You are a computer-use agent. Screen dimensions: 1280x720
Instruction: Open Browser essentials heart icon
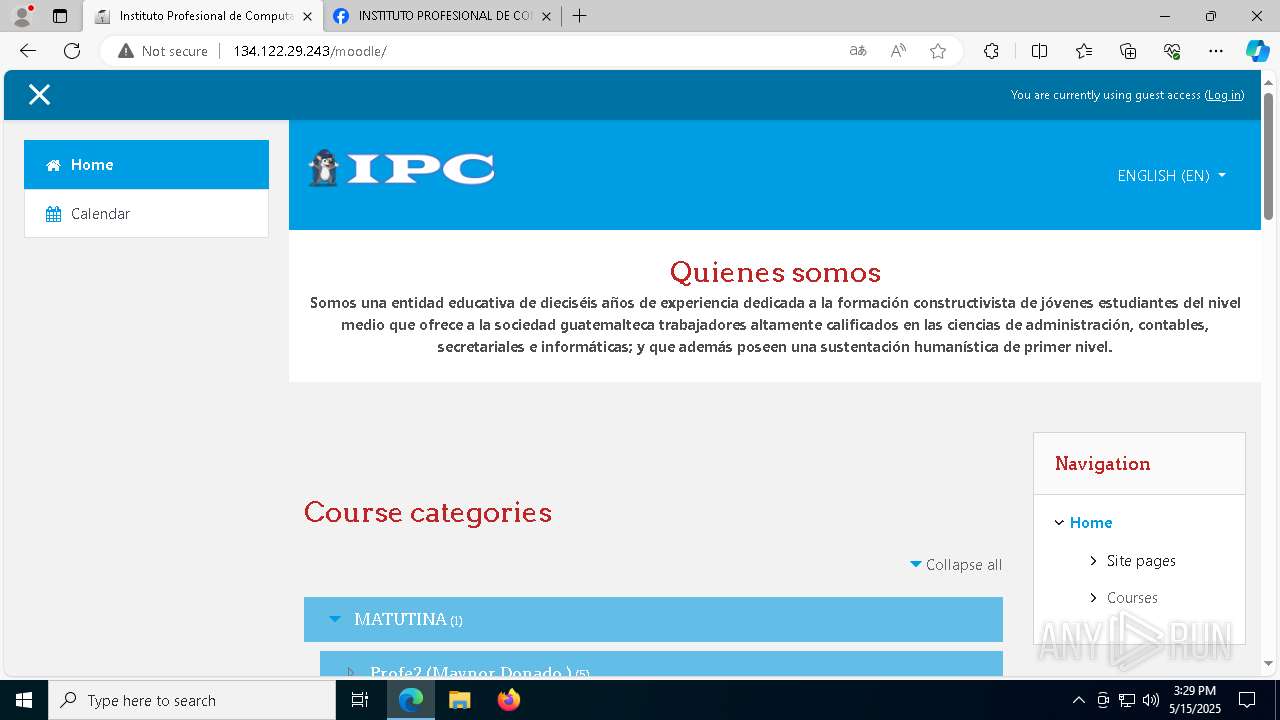pos(1172,51)
